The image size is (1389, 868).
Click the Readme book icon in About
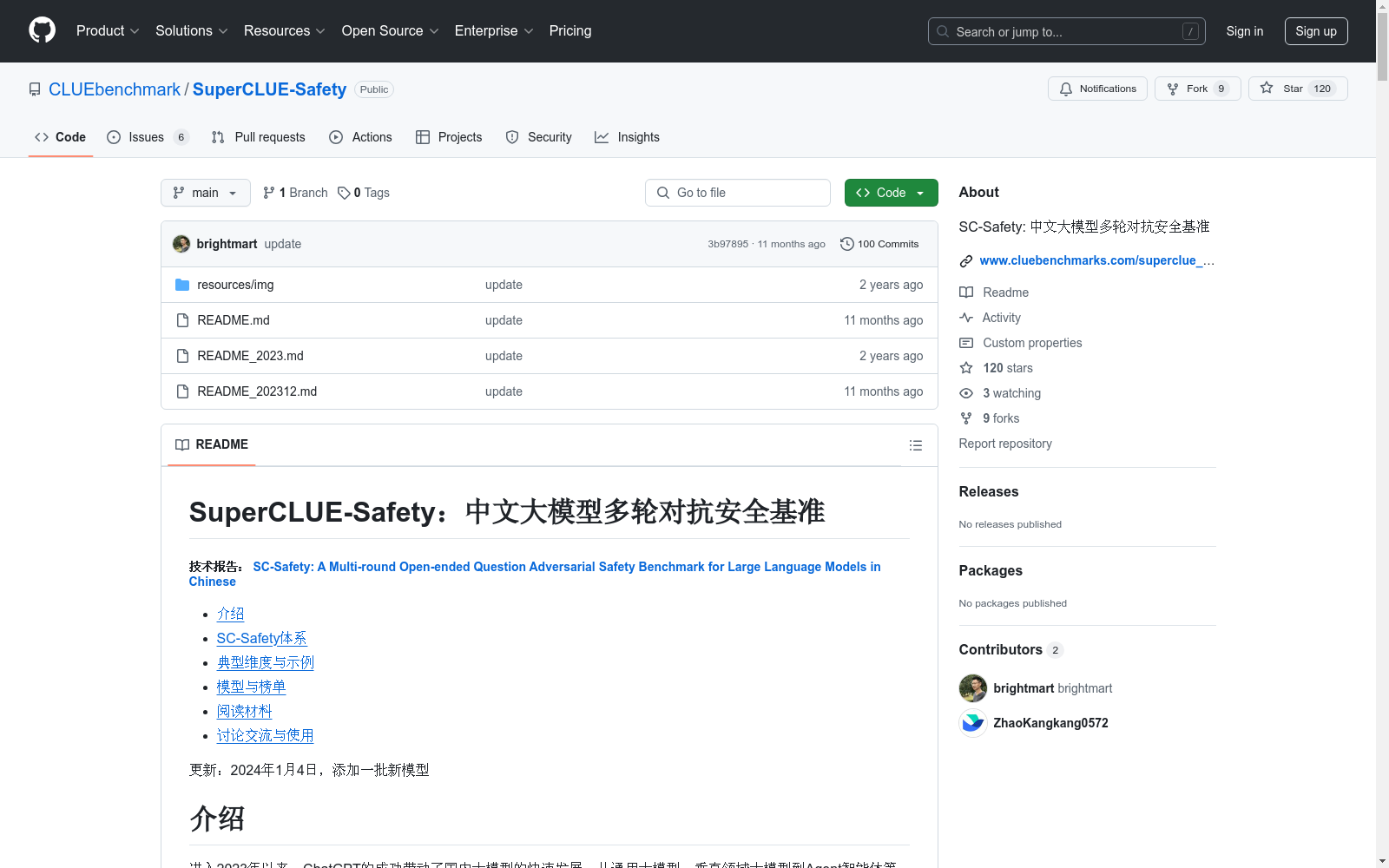click(966, 293)
